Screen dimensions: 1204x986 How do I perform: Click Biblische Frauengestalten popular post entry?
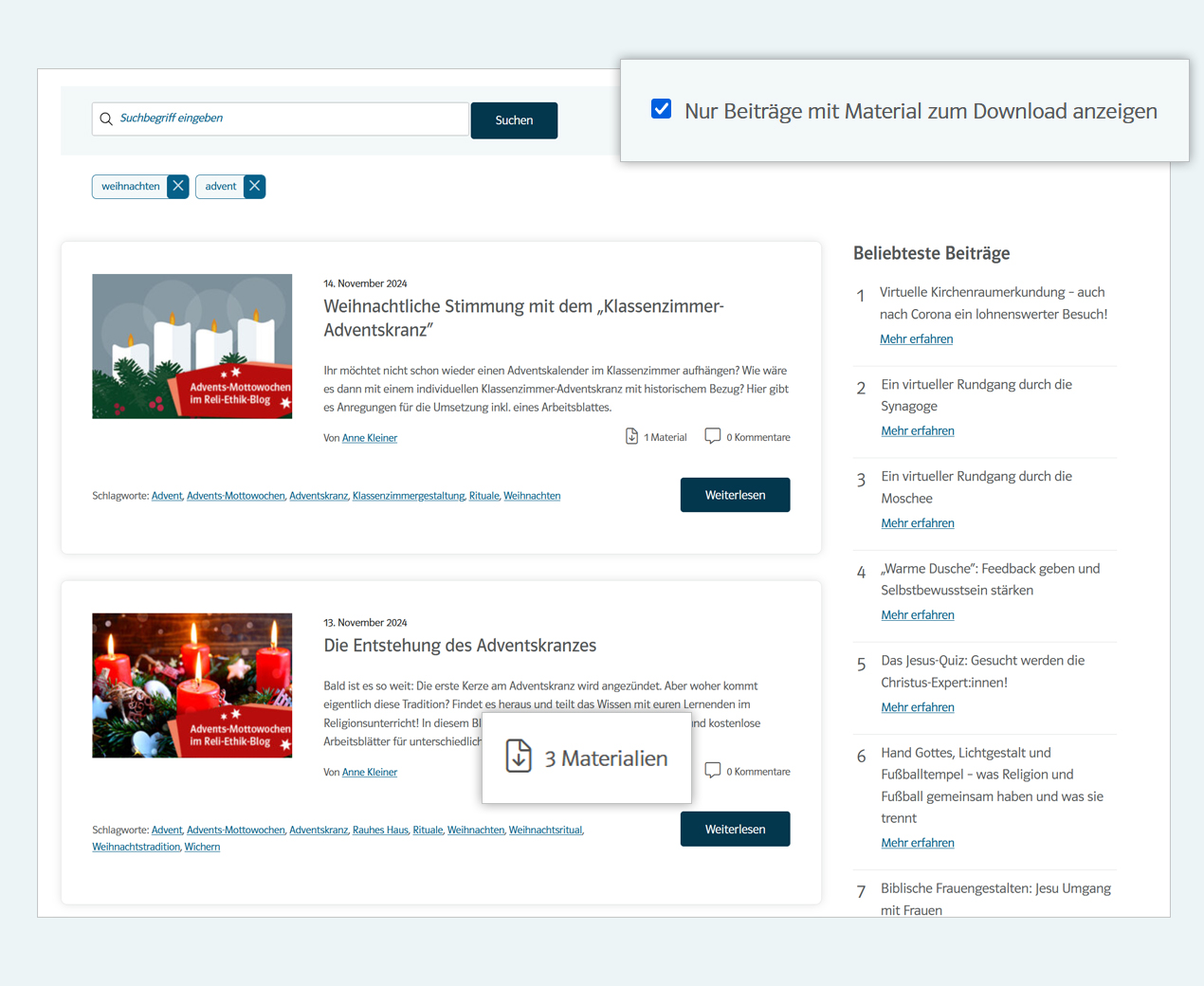[x=995, y=899]
